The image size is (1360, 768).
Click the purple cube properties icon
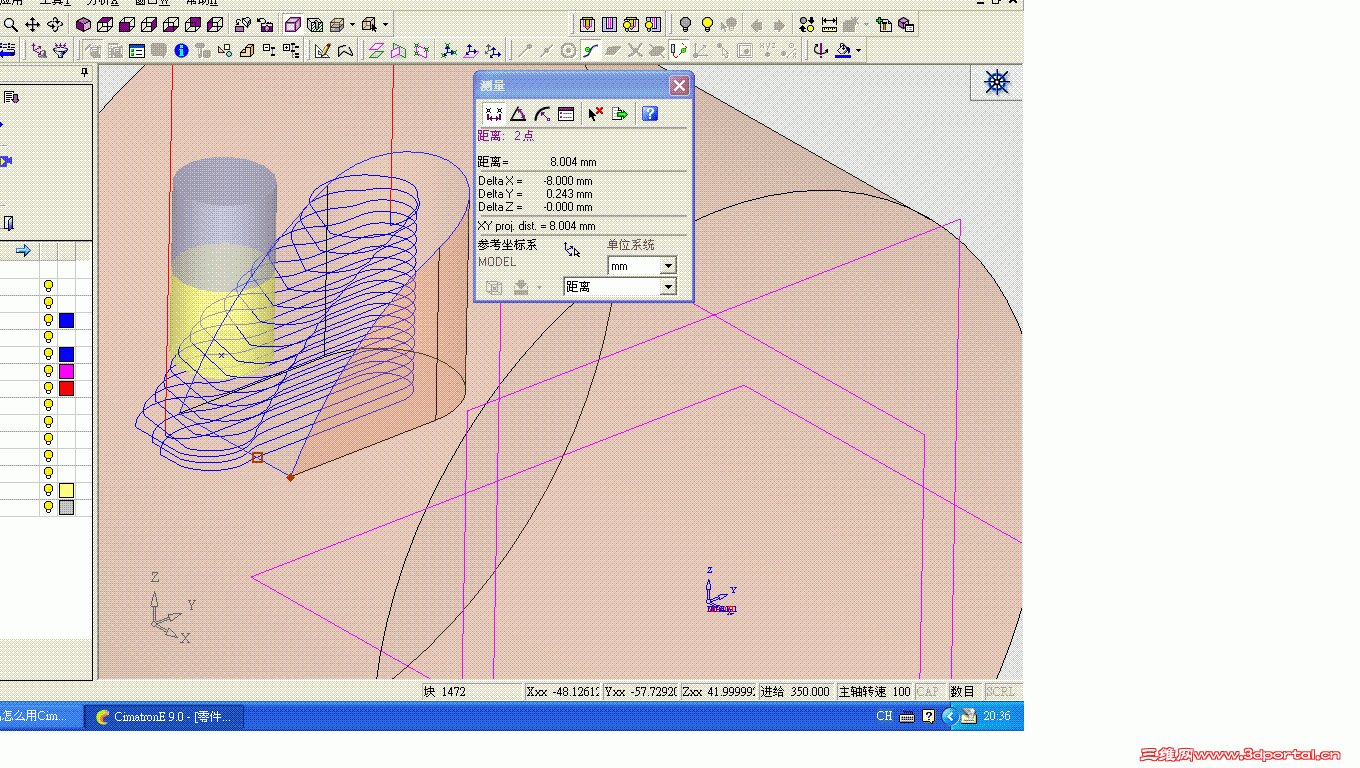pyautogui.click(x=905, y=24)
